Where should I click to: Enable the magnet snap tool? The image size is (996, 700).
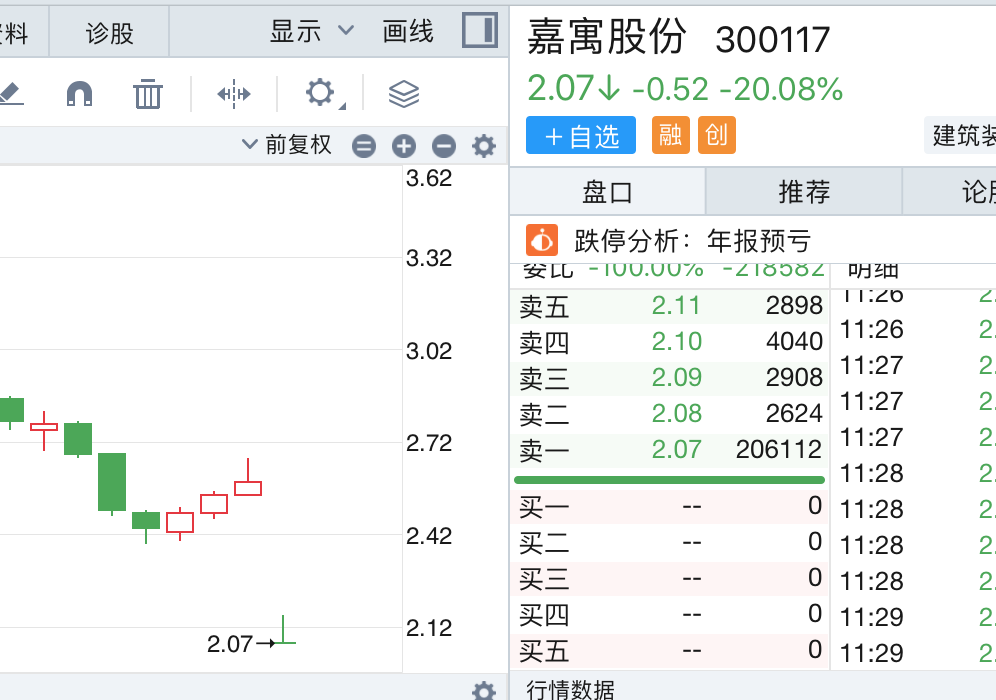tap(79, 94)
